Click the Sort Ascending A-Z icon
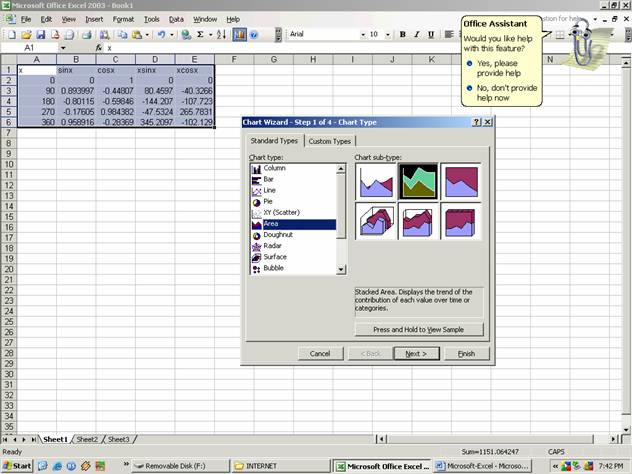Screen dimensions: 632x474 pyautogui.click(x=221, y=35)
